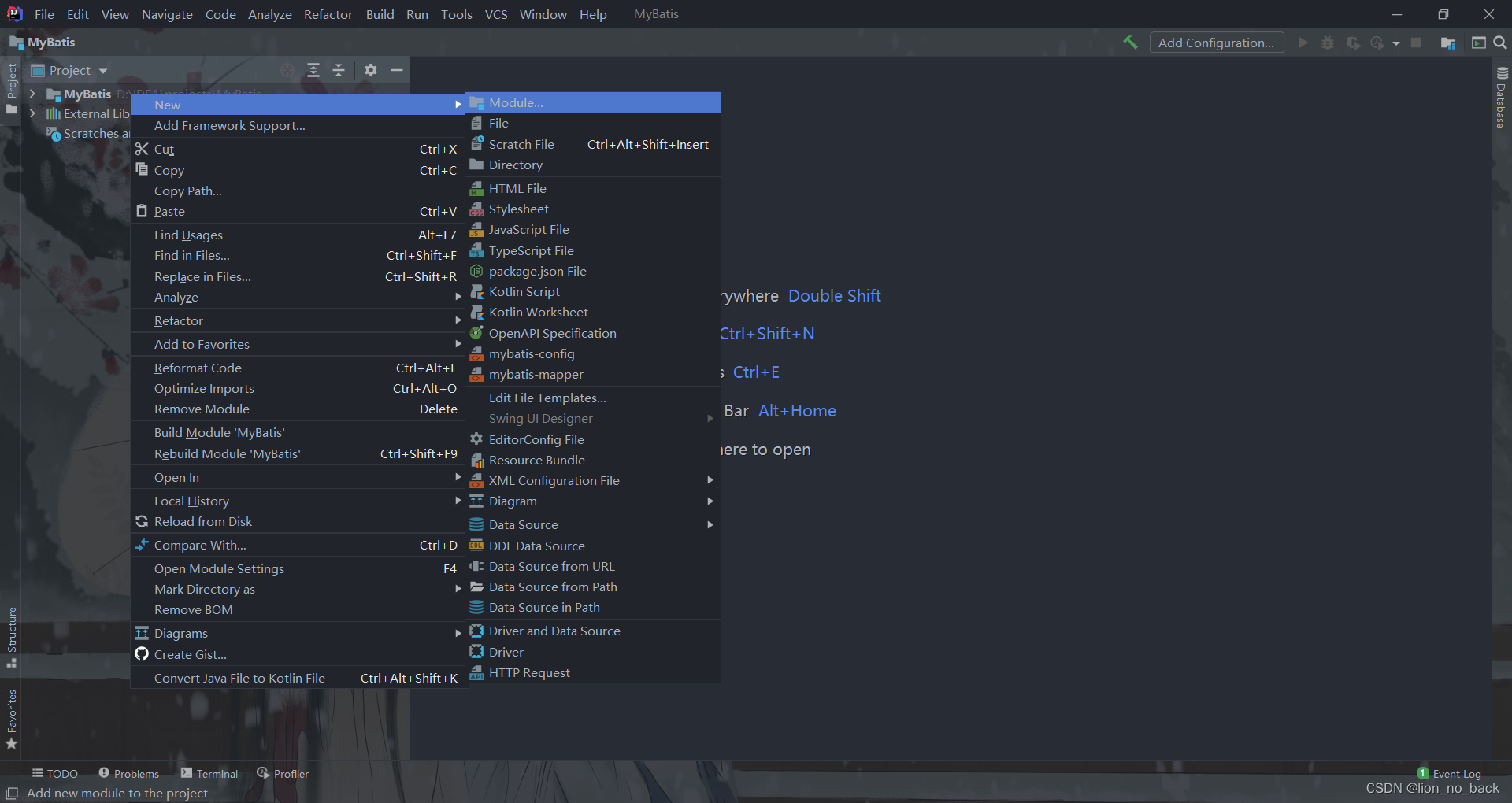Image resolution: width=1512 pixels, height=803 pixels.
Task: Click Convert Java File to Kotlin File
Action: [x=298, y=678]
